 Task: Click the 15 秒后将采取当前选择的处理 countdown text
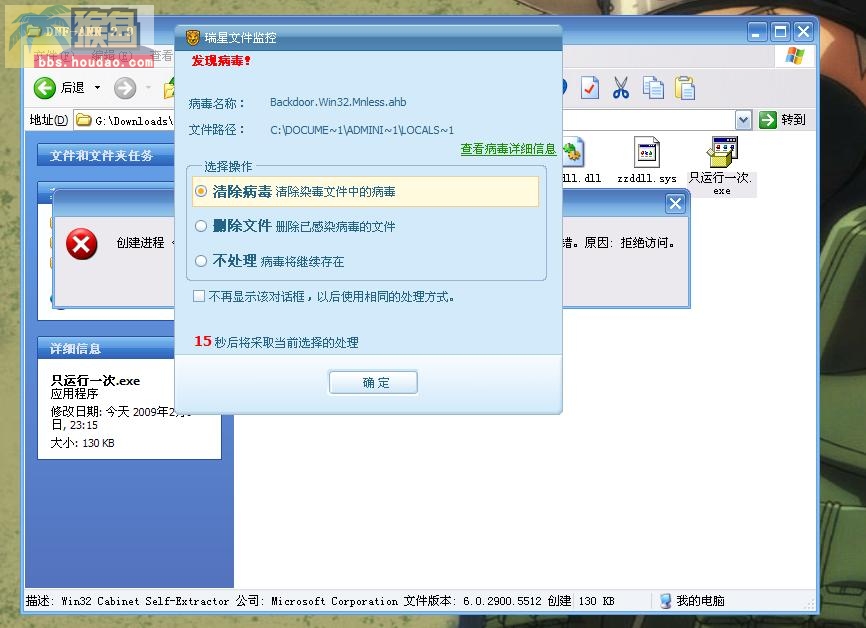pos(276,342)
